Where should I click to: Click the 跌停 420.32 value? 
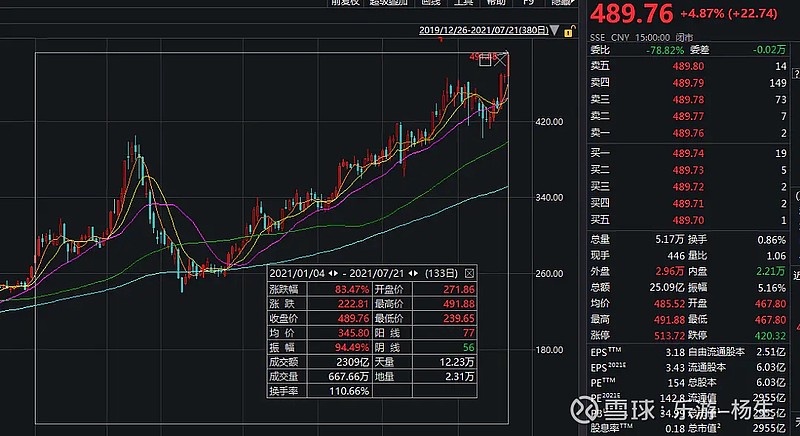(770, 336)
